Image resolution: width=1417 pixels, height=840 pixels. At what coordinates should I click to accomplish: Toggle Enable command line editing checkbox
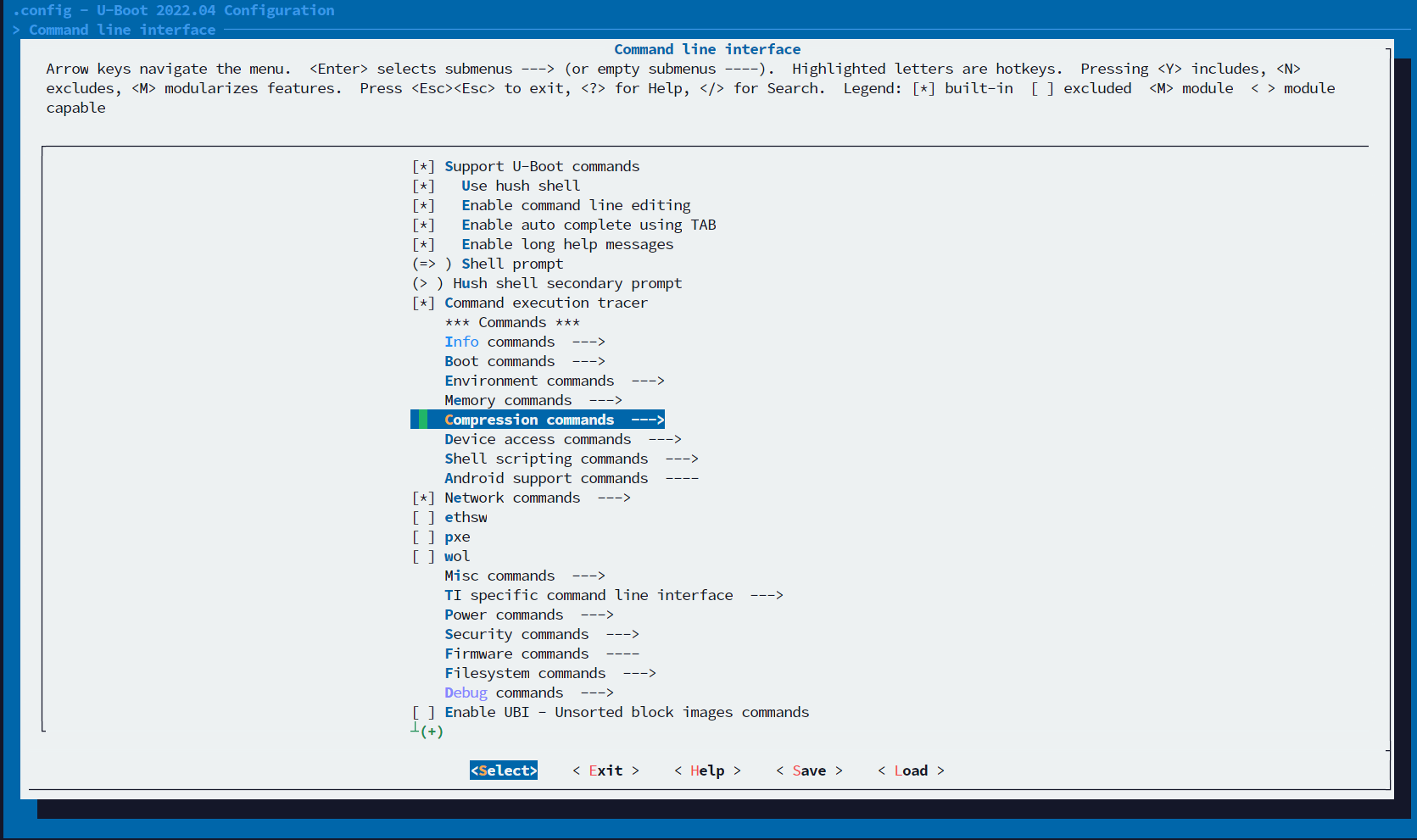(423, 205)
